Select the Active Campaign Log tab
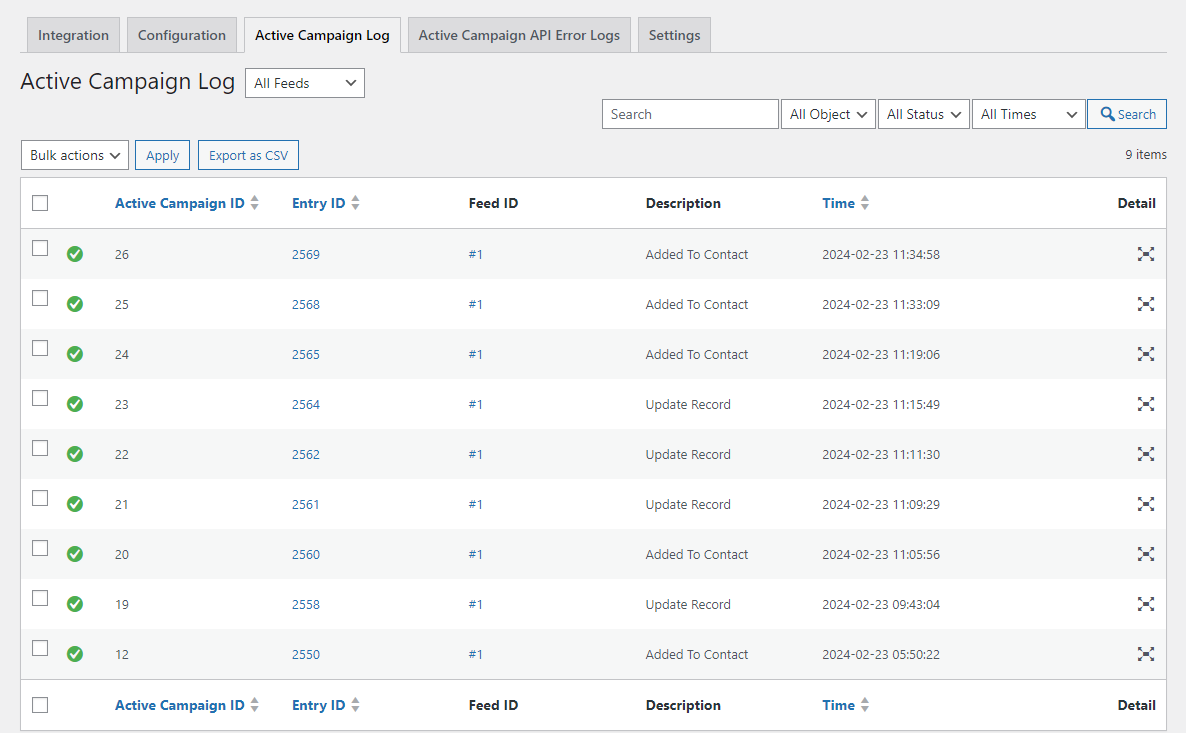The width and height of the screenshot is (1186, 733). (322, 35)
